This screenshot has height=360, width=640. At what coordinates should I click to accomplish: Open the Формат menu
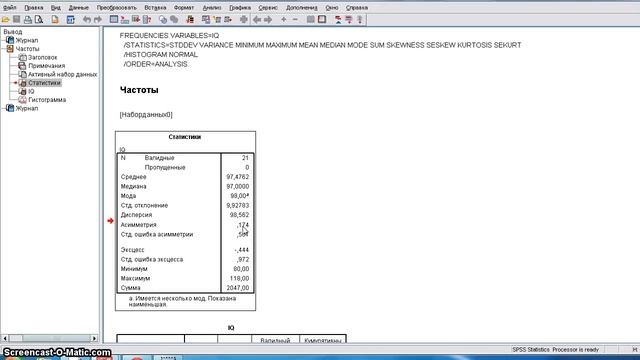tap(184, 8)
